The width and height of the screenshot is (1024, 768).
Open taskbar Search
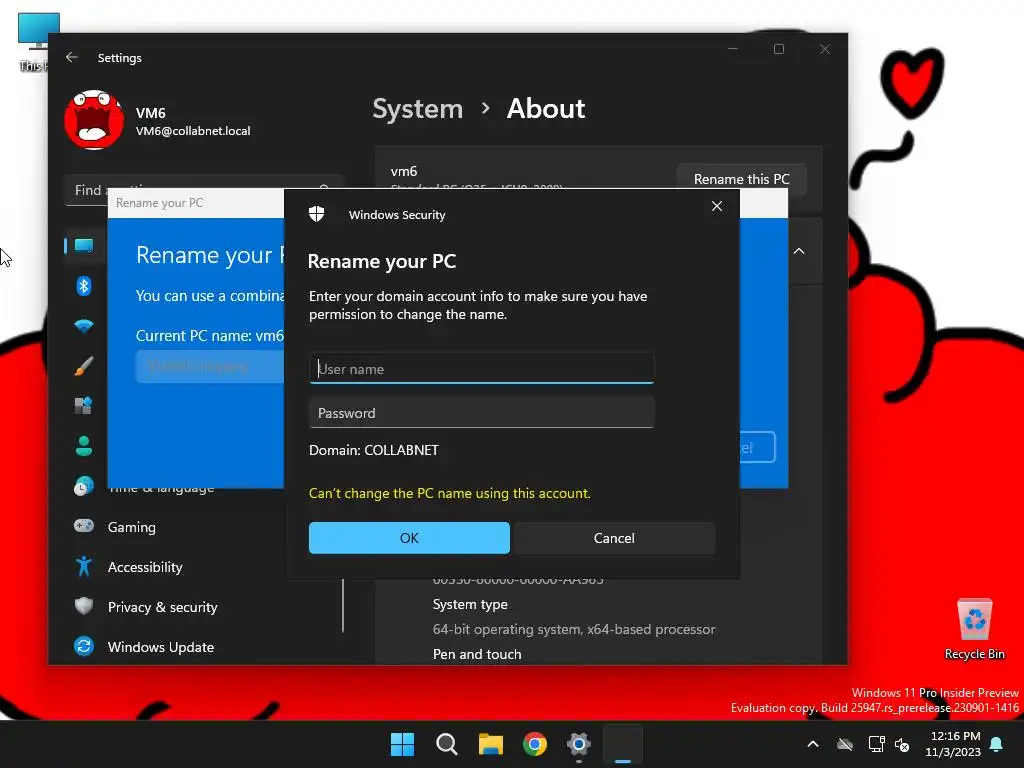tap(447, 744)
